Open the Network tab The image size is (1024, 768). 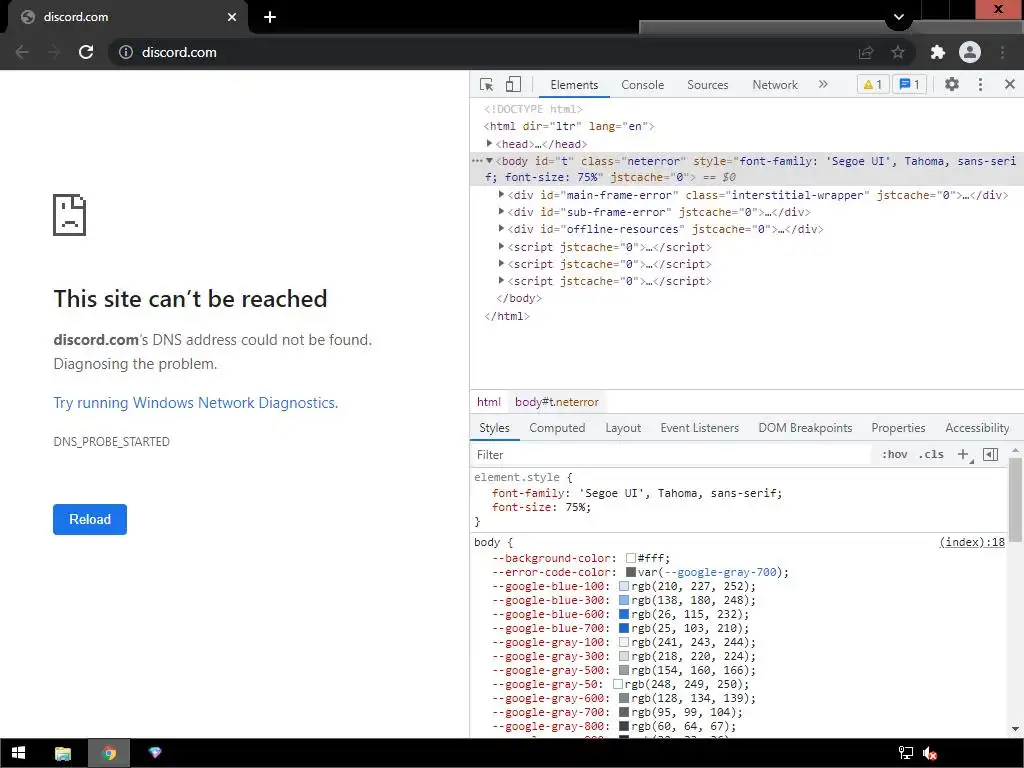(x=775, y=85)
